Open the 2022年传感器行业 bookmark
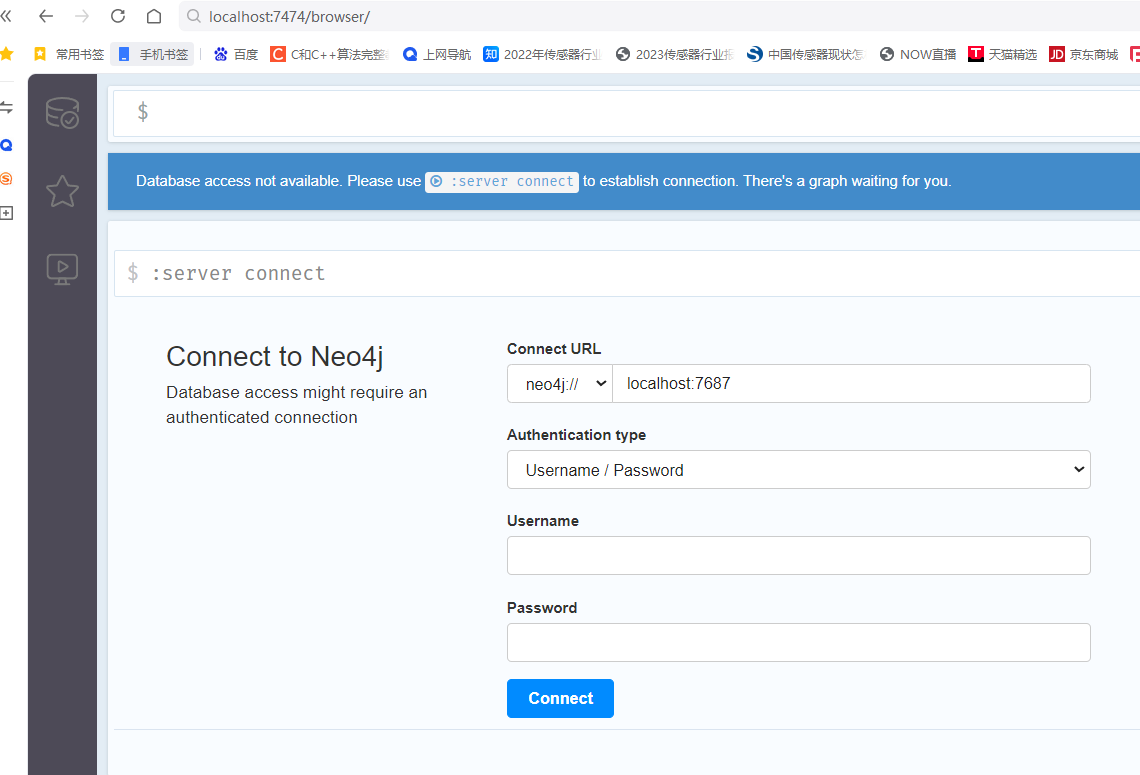The height and width of the screenshot is (775, 1140). (543, 55)
